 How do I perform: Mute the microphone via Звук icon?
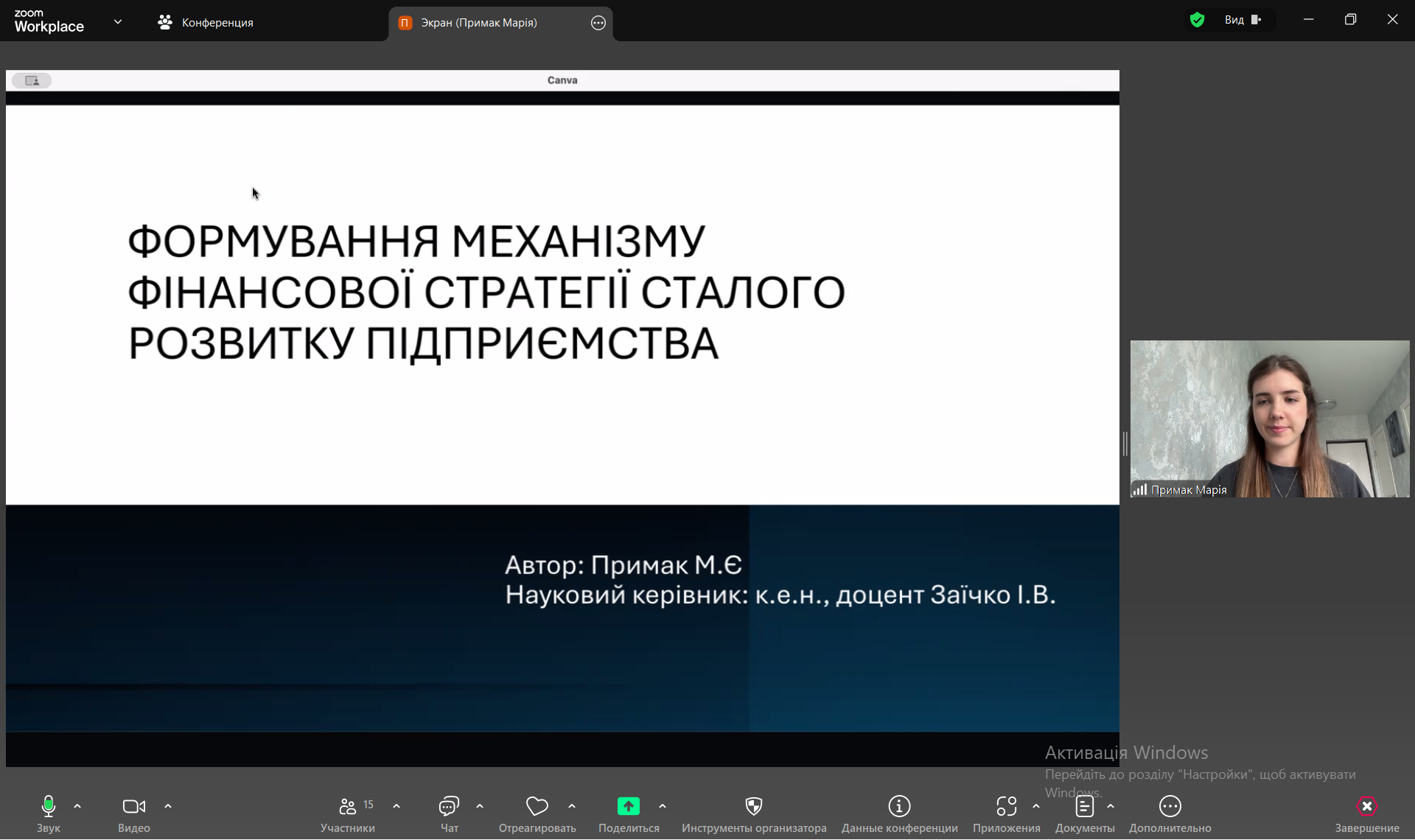(x=49, y=807)
